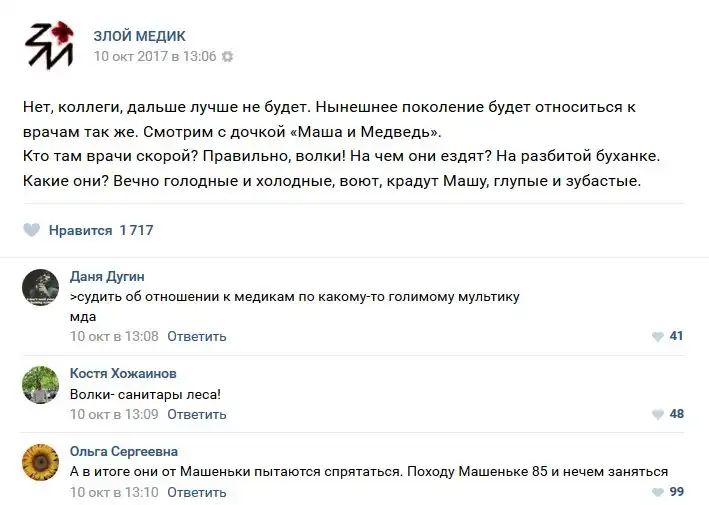Like the post with heart icon
This screenshot has width=709, height=505.
(x=32, y=230)
